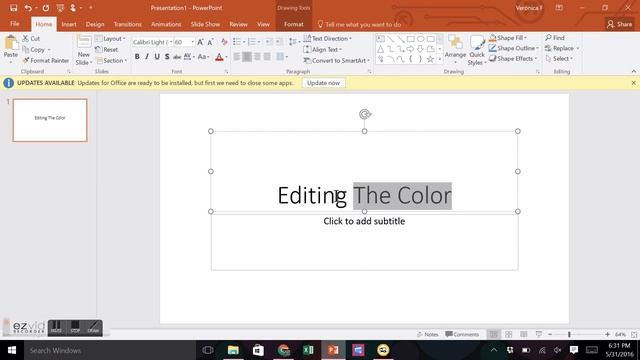640x360 pixels.
Task: Toggle italic formatting
Action: 147,57
